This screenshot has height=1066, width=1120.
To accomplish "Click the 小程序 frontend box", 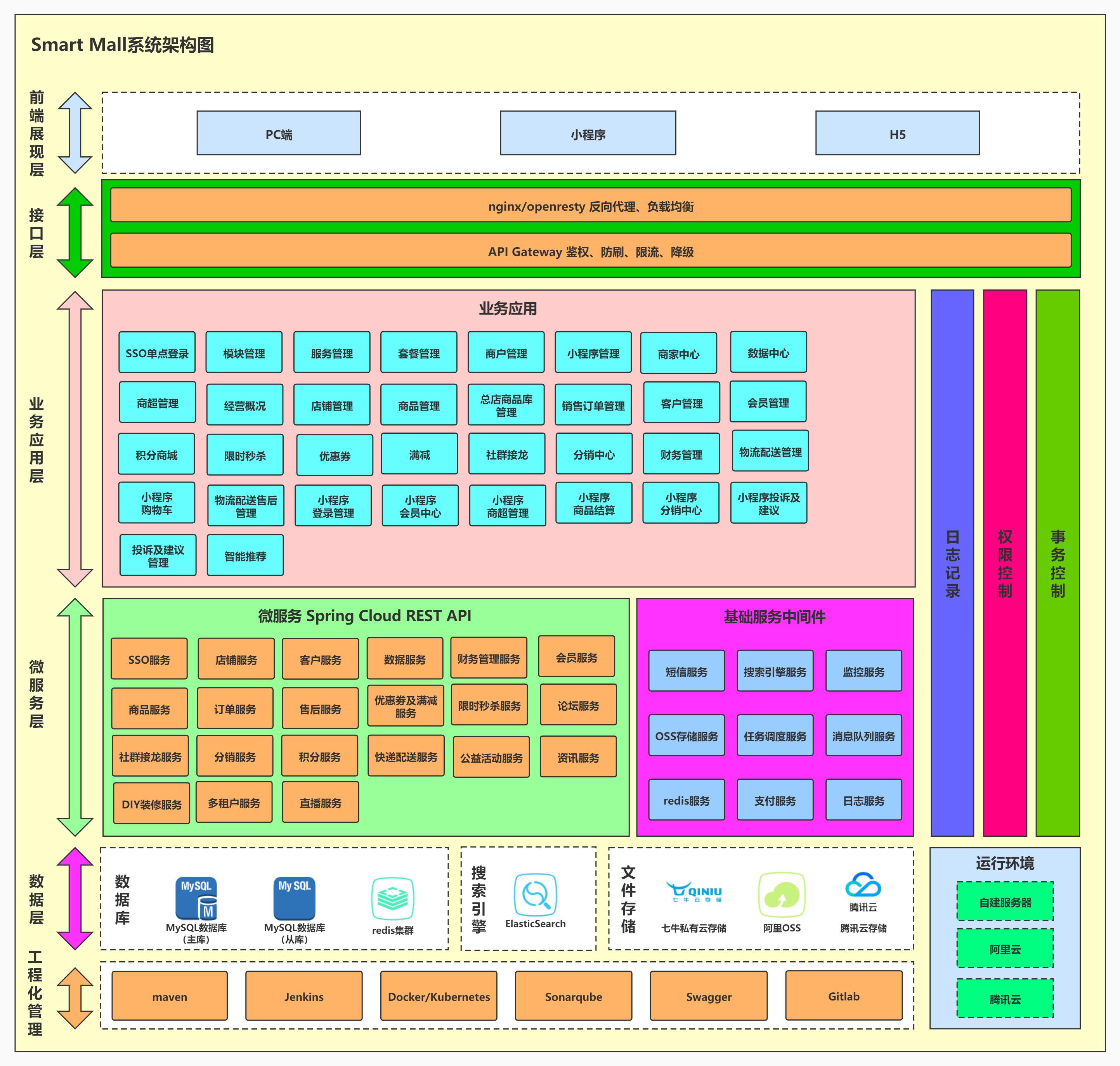I will click(x=588, y=133).
